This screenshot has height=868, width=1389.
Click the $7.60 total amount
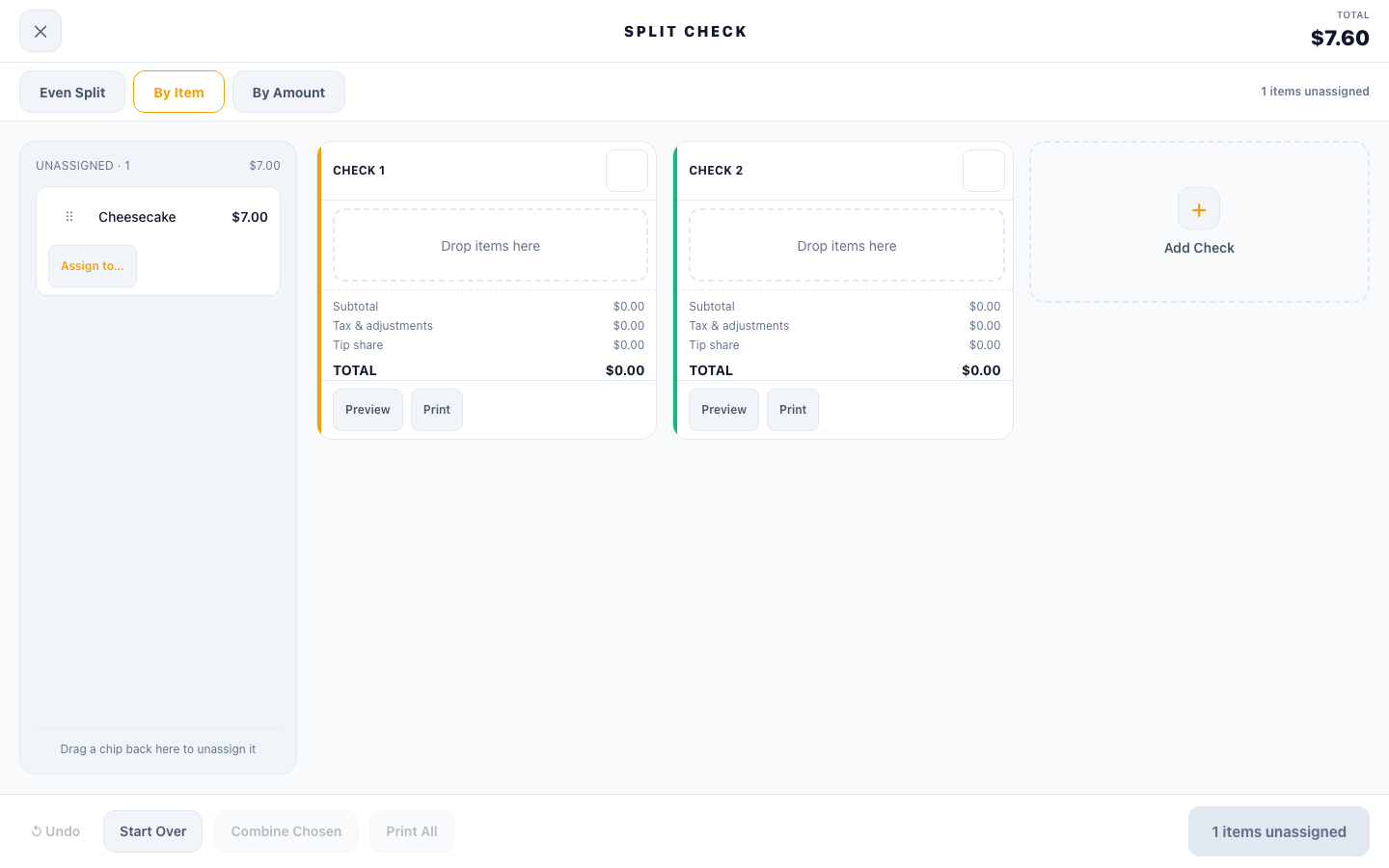pyautogui.click(x=1340, y=38)
